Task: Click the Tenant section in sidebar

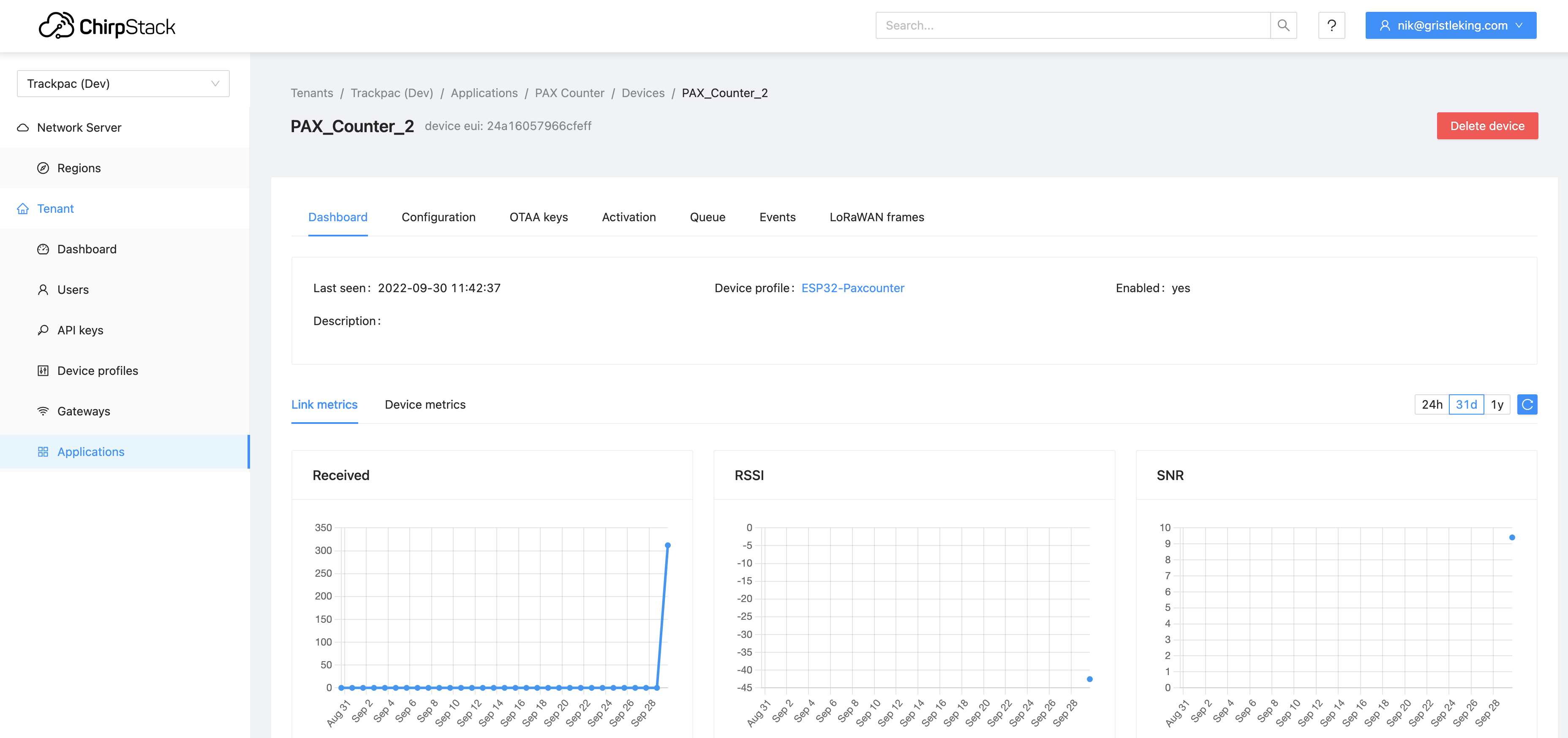Action: (55, 209)
